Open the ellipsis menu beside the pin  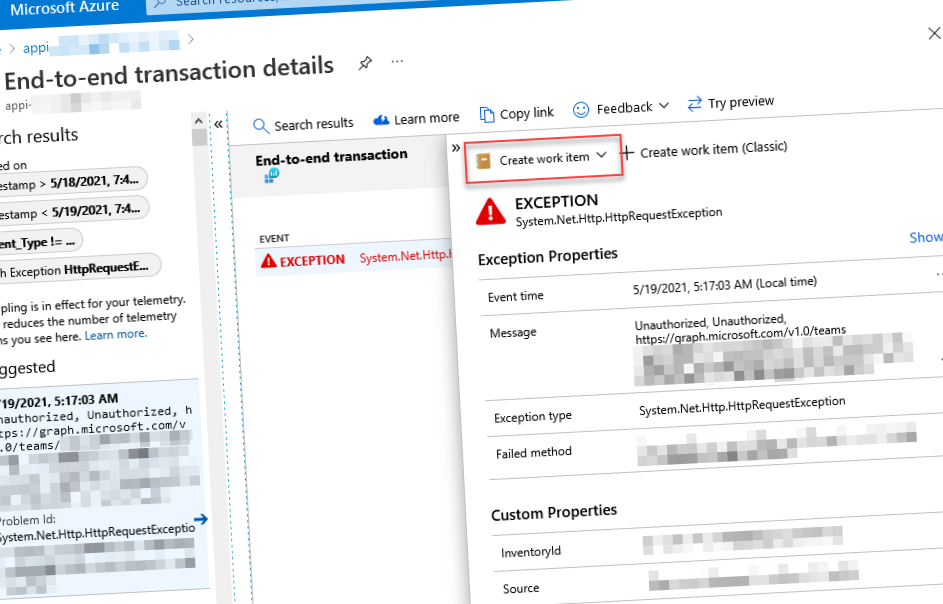click(397, 61)
